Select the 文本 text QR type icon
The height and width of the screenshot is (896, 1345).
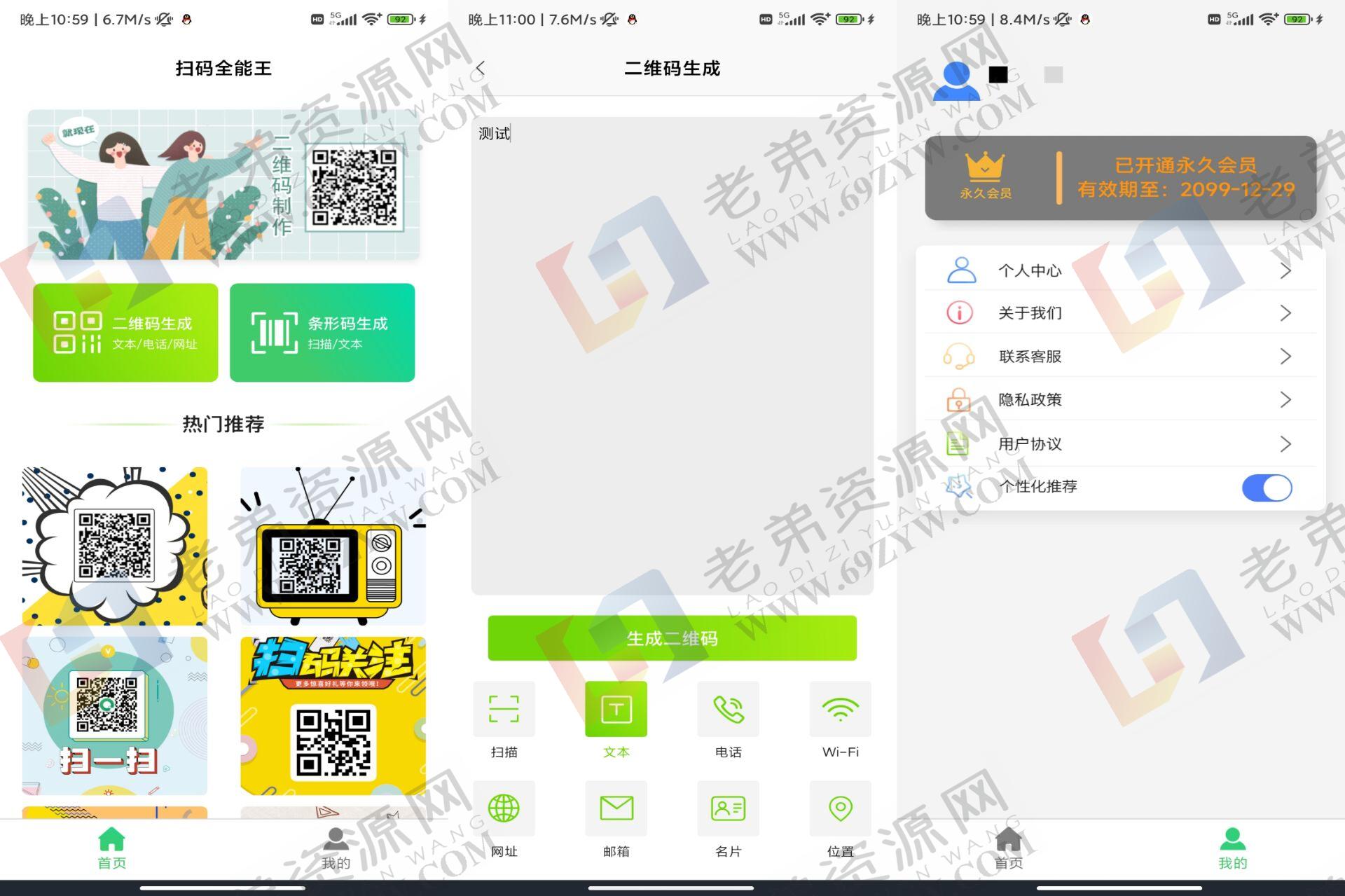615,709
